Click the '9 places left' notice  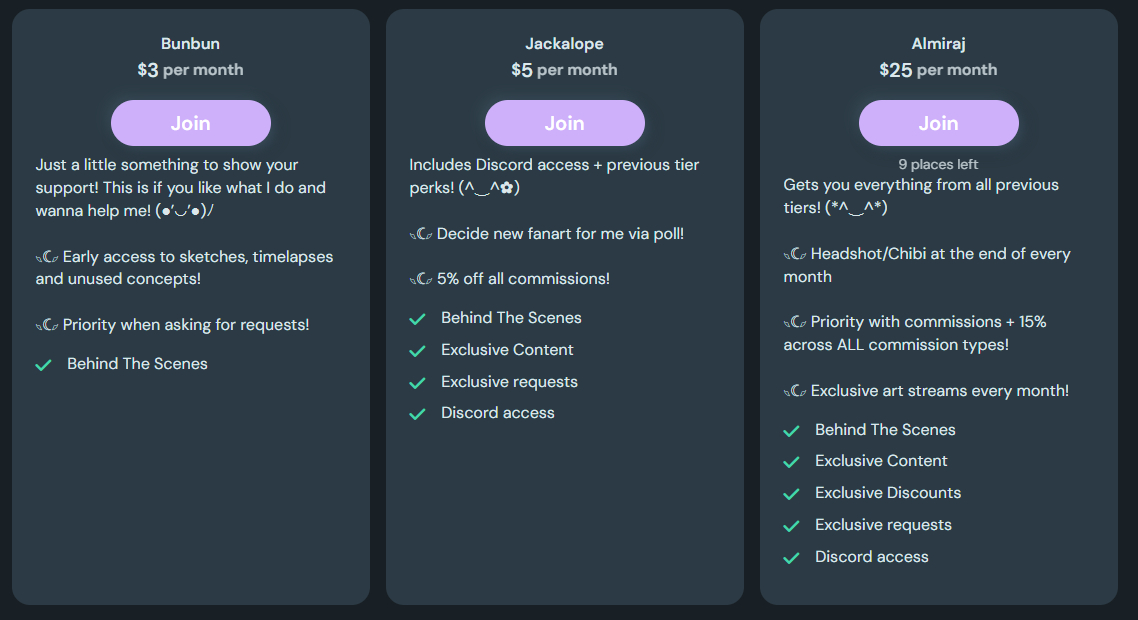tap(938, 164)
